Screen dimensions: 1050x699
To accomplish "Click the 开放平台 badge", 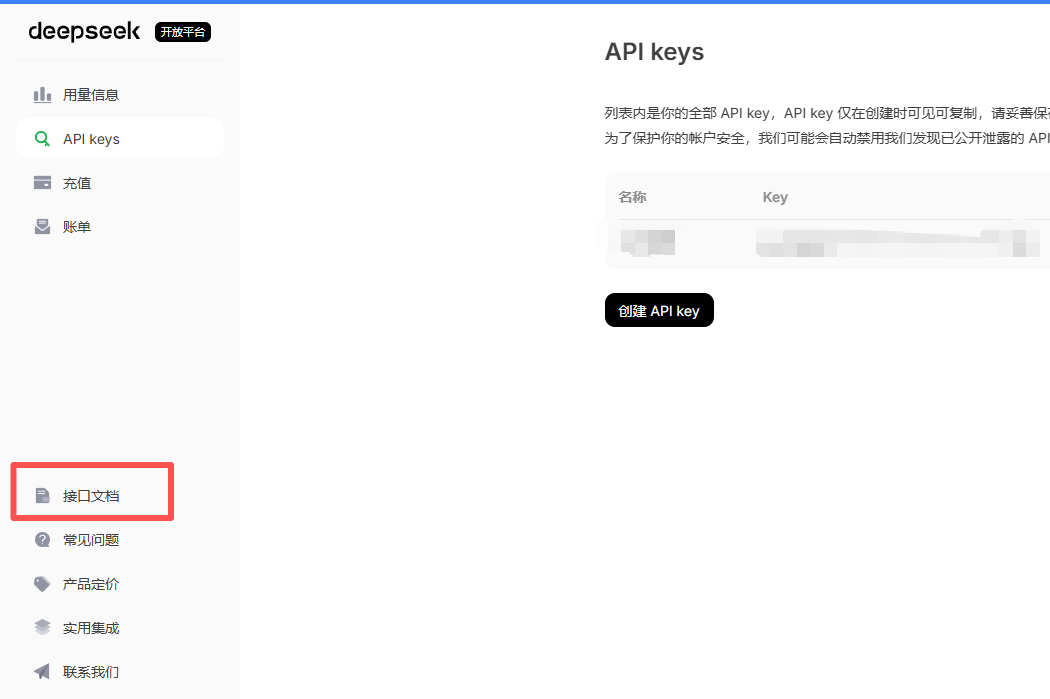I will 183,32.
